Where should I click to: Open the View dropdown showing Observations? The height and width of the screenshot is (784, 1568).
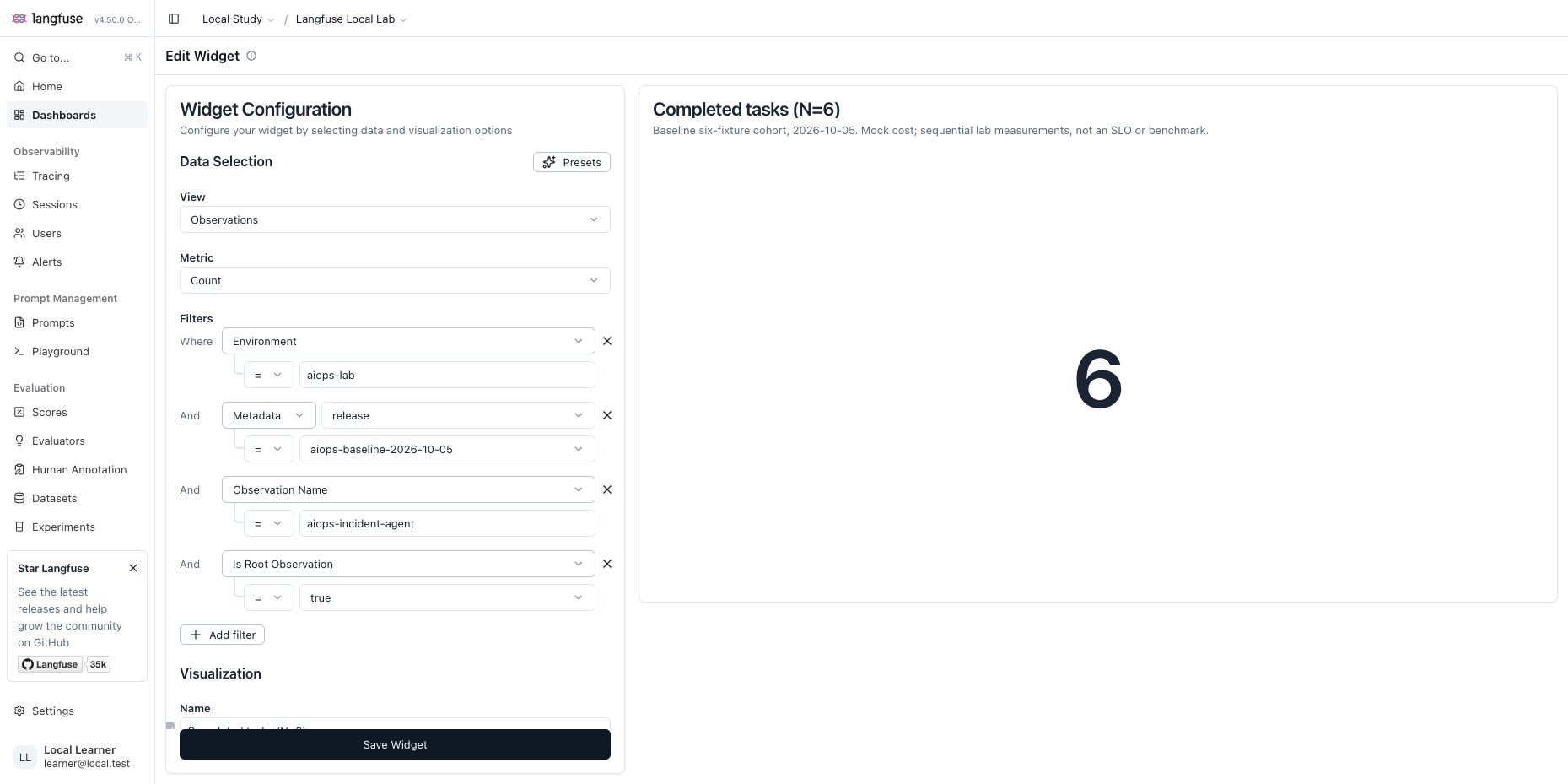pyautogui.click(x=395, y=219)
